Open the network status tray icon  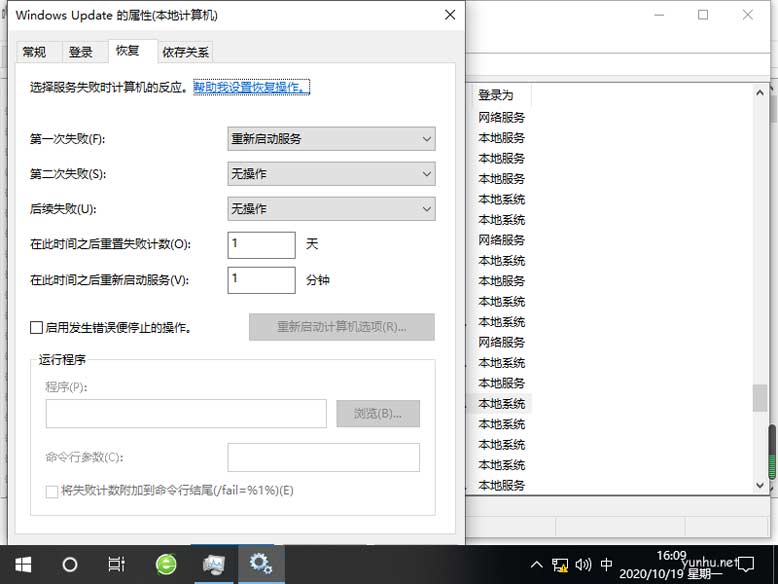(x=560, y=565)
